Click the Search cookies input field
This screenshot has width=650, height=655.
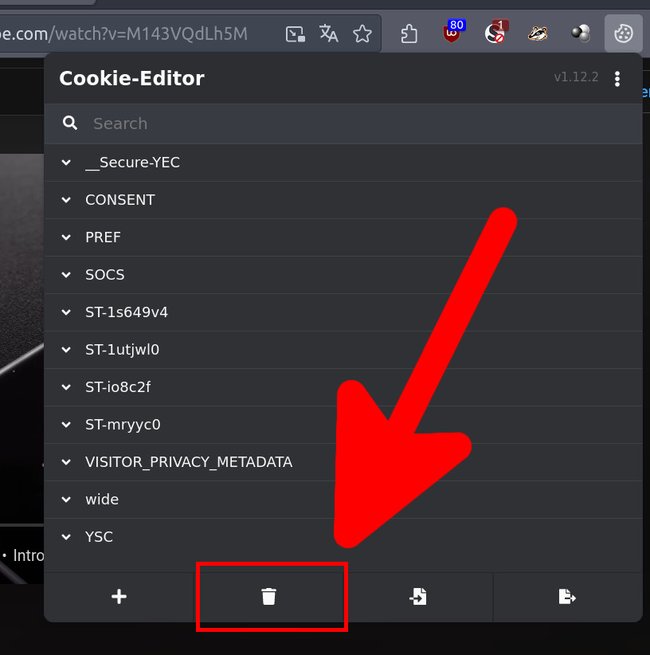click(x=343, y=124)
